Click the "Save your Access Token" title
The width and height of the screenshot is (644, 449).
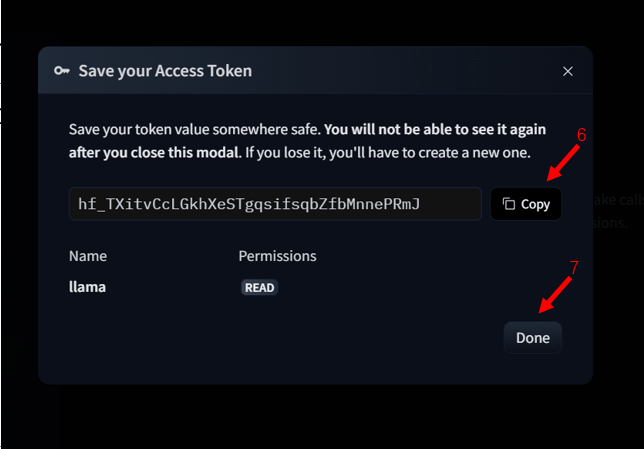coord(165,71)
